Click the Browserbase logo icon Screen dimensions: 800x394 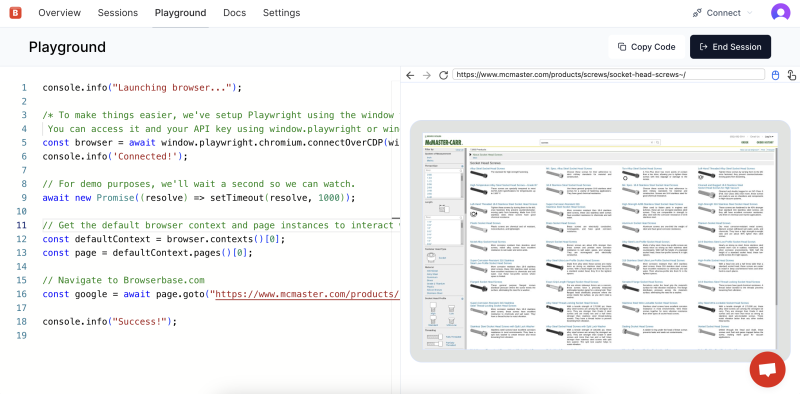pos(15,13)
